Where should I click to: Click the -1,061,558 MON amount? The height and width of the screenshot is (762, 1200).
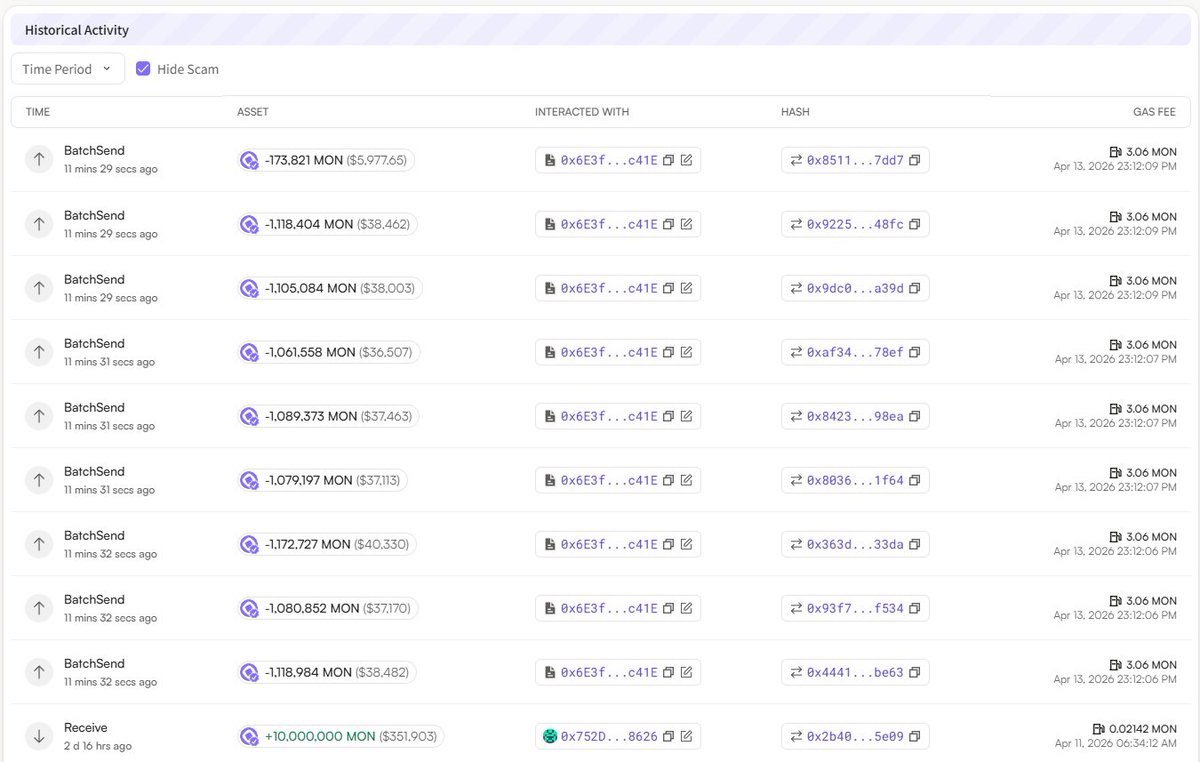(x=310, y=352)
